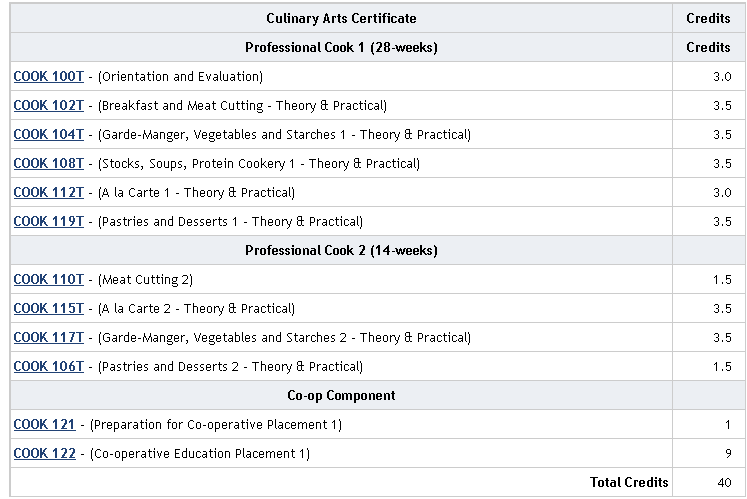Viewport: 747px width, 499px height.
Task: Click the COOK 121 link
Action: pyautogui.click(x=44, y=425)
